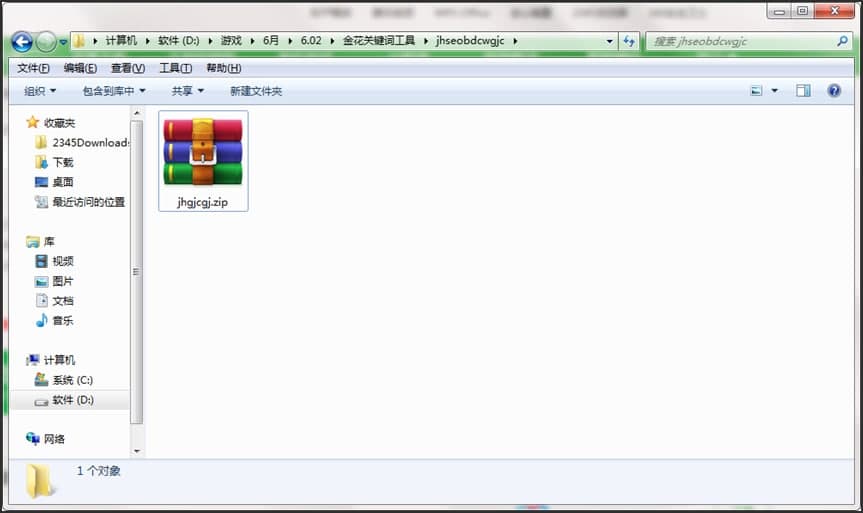Click the 下载 folder icon in sidebar

(x=41, y=162)
